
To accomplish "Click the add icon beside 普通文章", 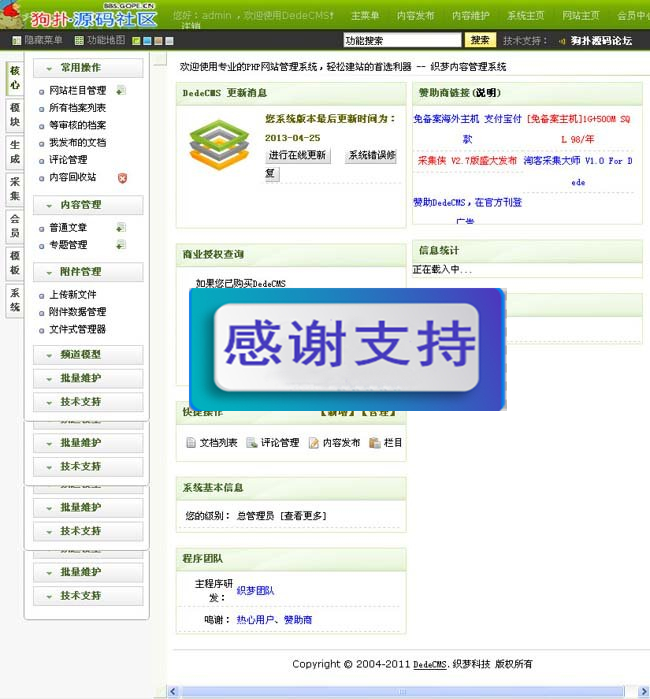I will pyautogui.click(x=120, y=228).
